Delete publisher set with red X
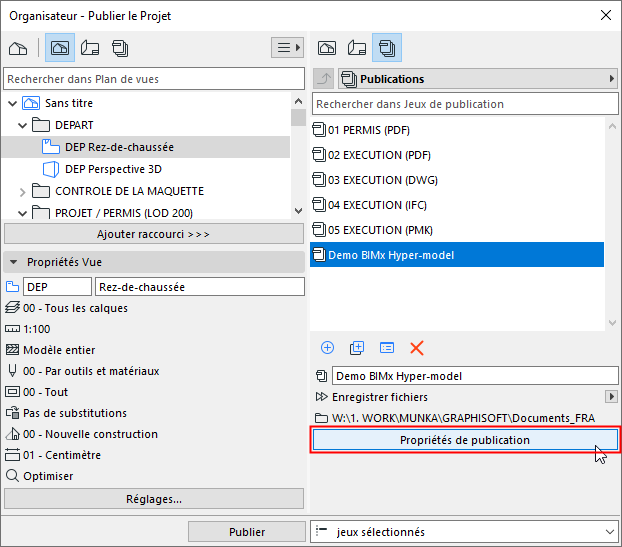The height and width of the screenshot is (547, 622). (417, 348)
